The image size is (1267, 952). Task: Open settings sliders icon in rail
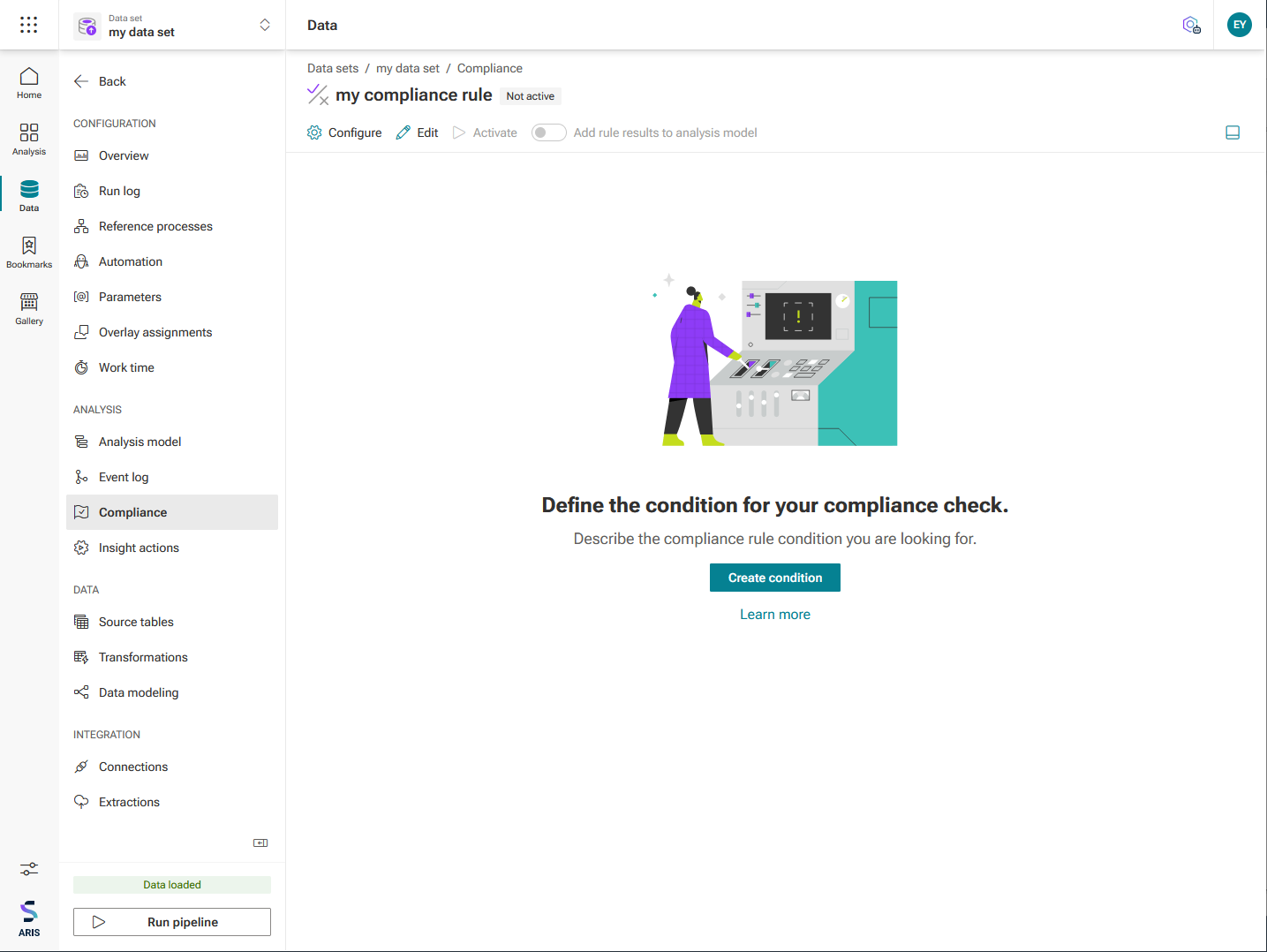pyautogui.click(x=29, y=870)
